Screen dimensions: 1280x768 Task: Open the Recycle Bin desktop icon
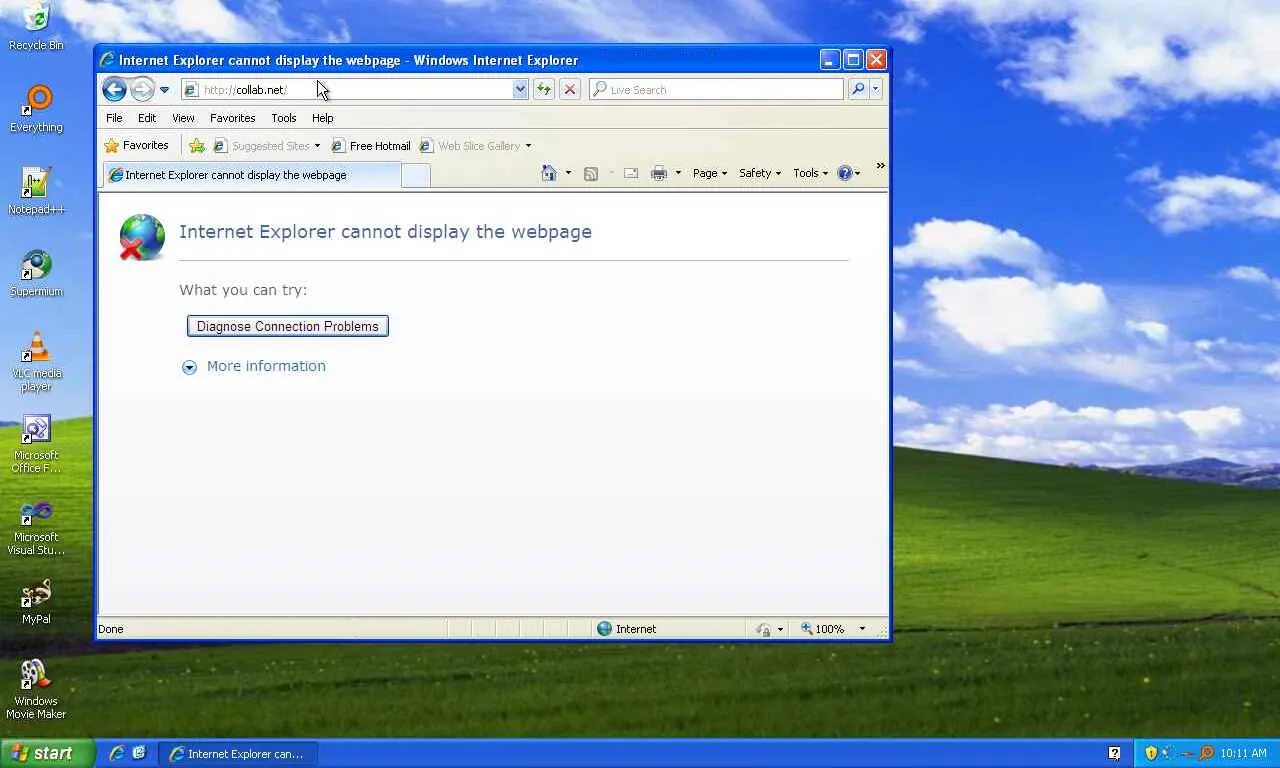coord(36,27)
